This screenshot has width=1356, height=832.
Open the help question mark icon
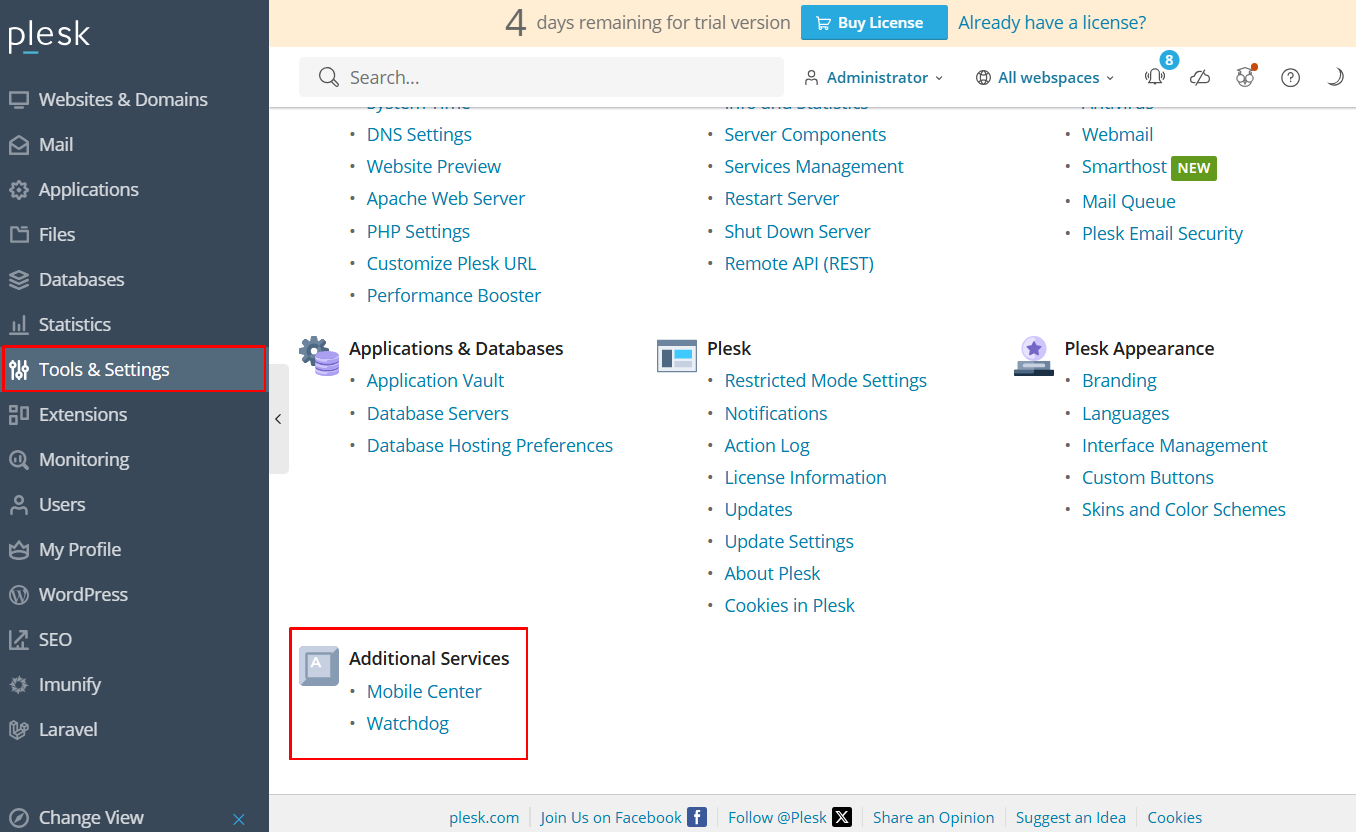tap(1291, 77)
